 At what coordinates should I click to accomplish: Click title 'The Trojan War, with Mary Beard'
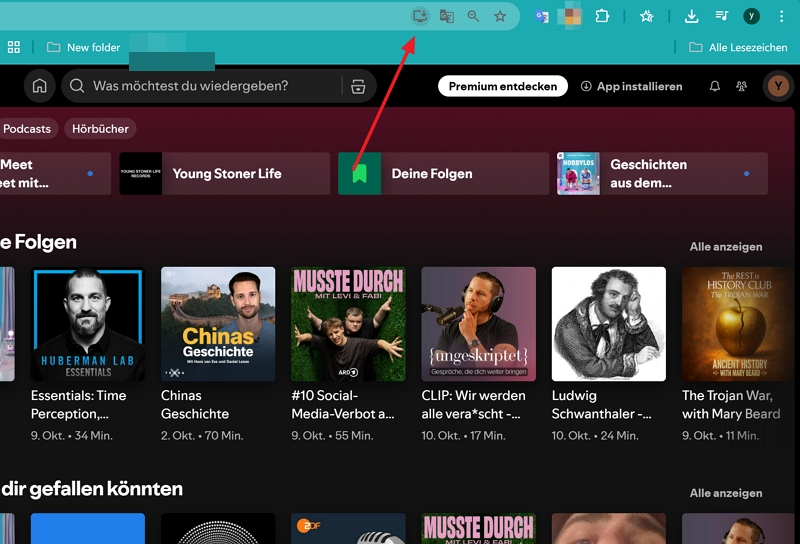pyautogui.click(x=731, y=405)
